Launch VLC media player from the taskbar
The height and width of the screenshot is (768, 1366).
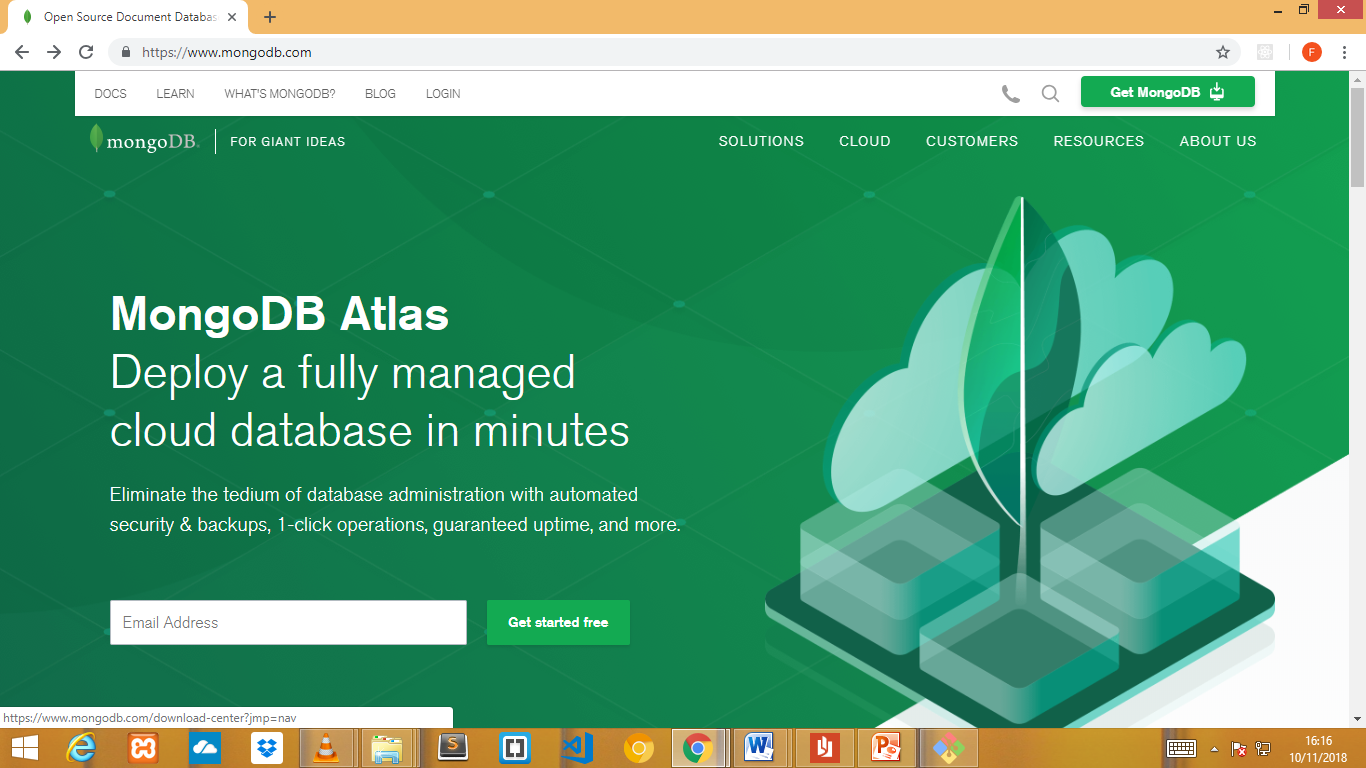point(326,747)
